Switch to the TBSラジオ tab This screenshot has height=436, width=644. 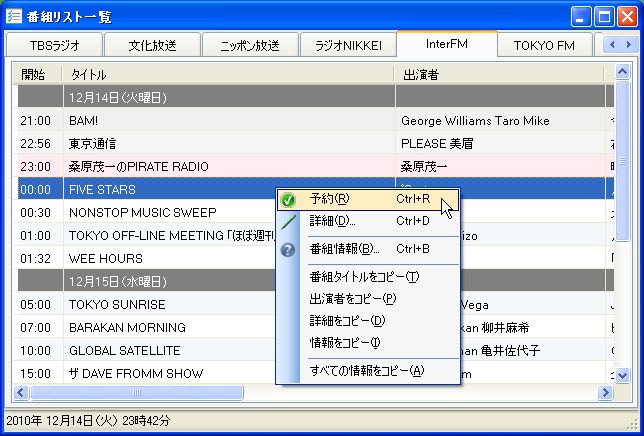pos(54,45)
